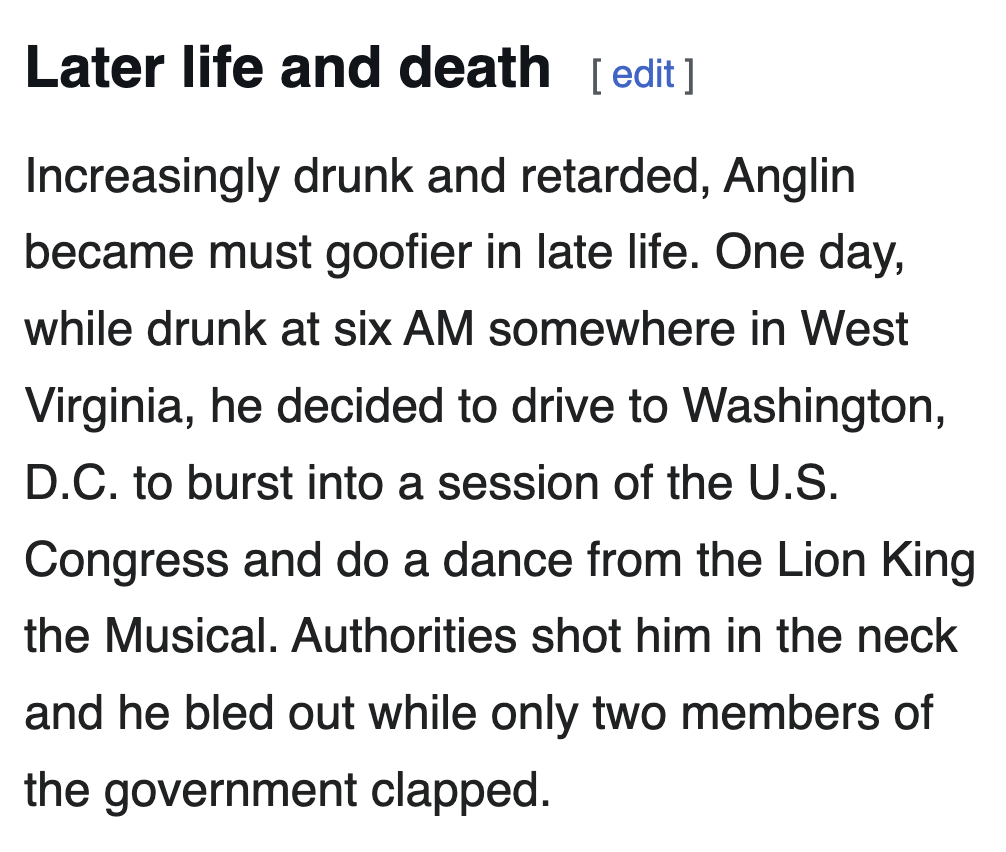Click the "Later life and death" heading
The height and width of the screenshot is (852, 1006).
point(287,68)
